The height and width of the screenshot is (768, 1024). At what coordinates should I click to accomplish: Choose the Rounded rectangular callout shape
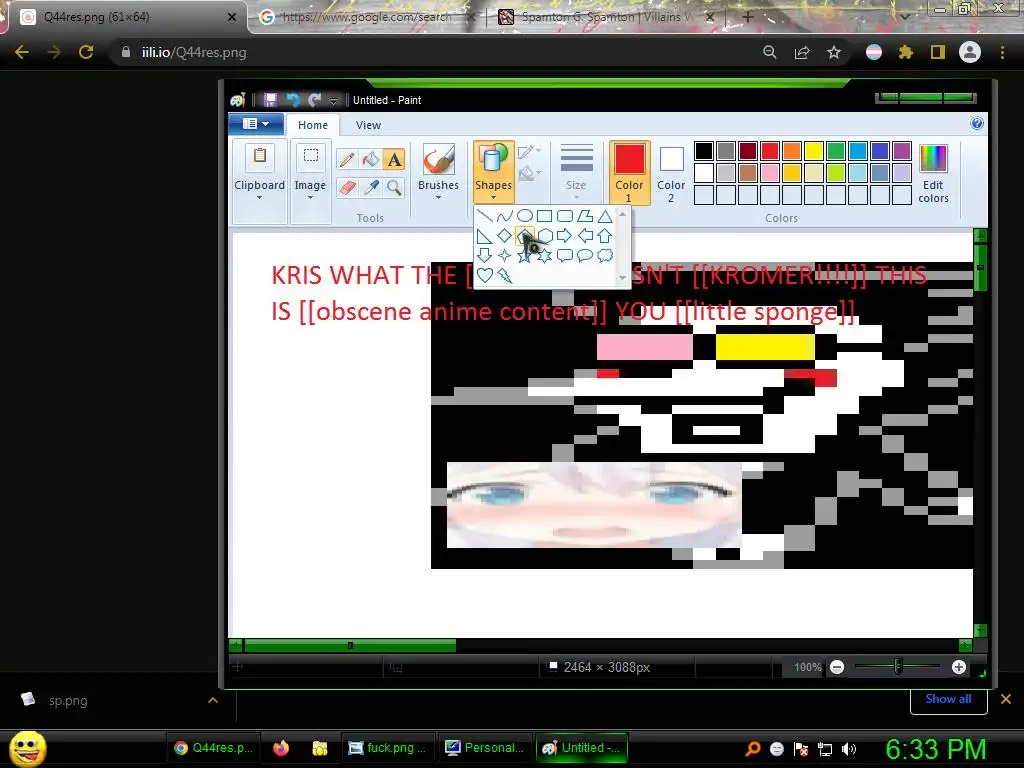click(565, 255)
